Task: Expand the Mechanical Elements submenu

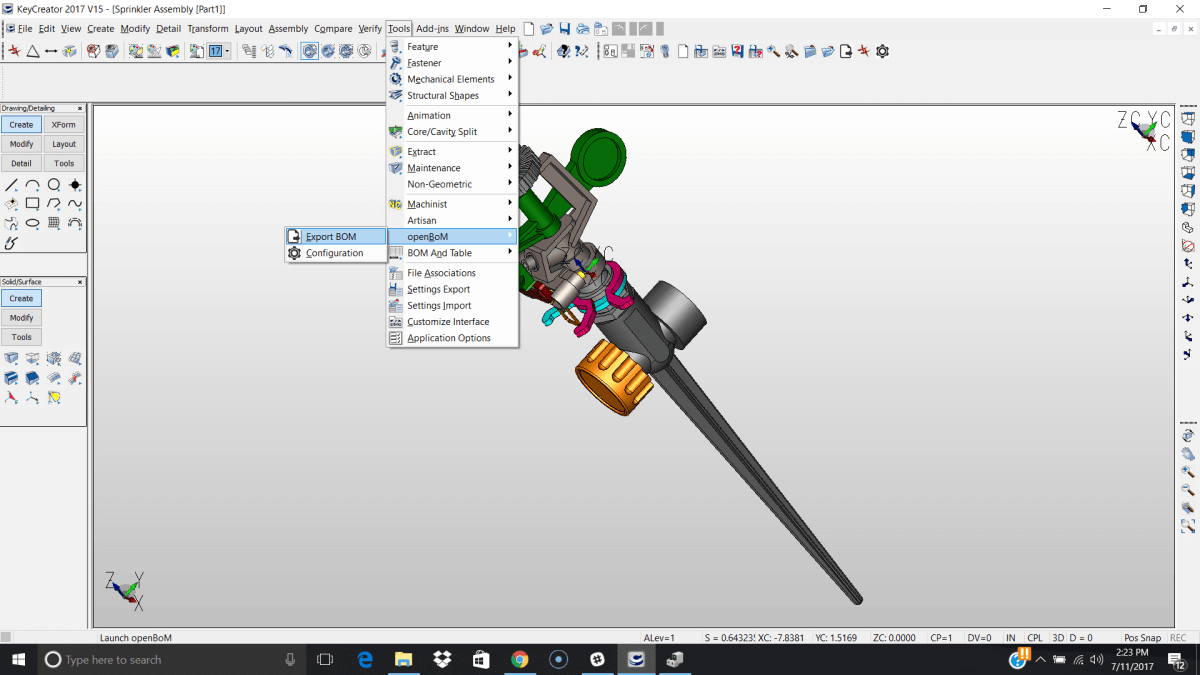Action: tap(452, 79)
